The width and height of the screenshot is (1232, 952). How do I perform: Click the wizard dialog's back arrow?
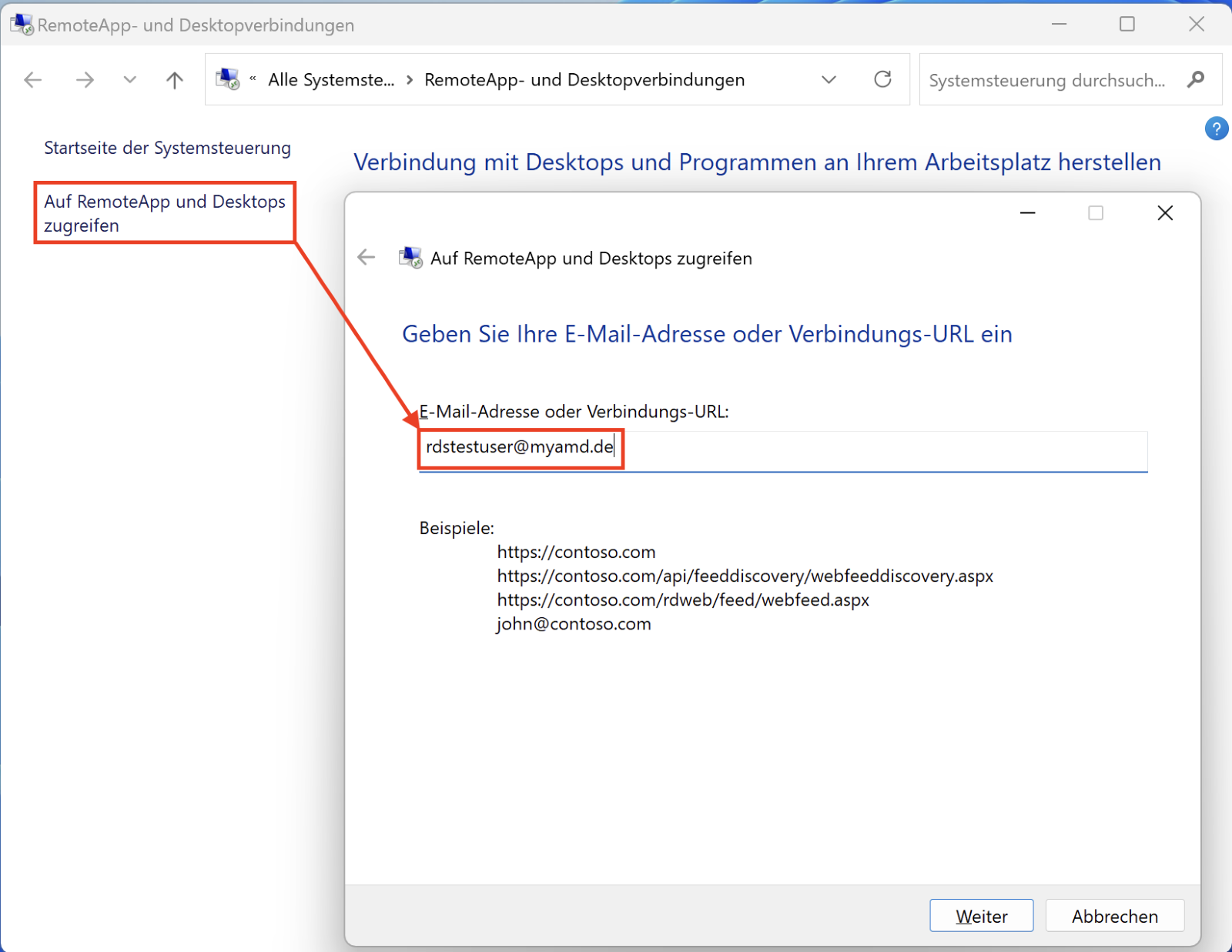tap(367, 258)
